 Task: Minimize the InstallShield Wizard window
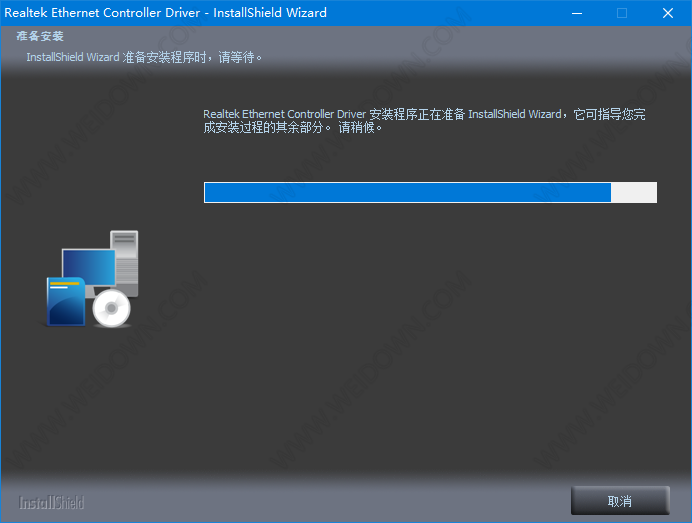tap(577, 13)
